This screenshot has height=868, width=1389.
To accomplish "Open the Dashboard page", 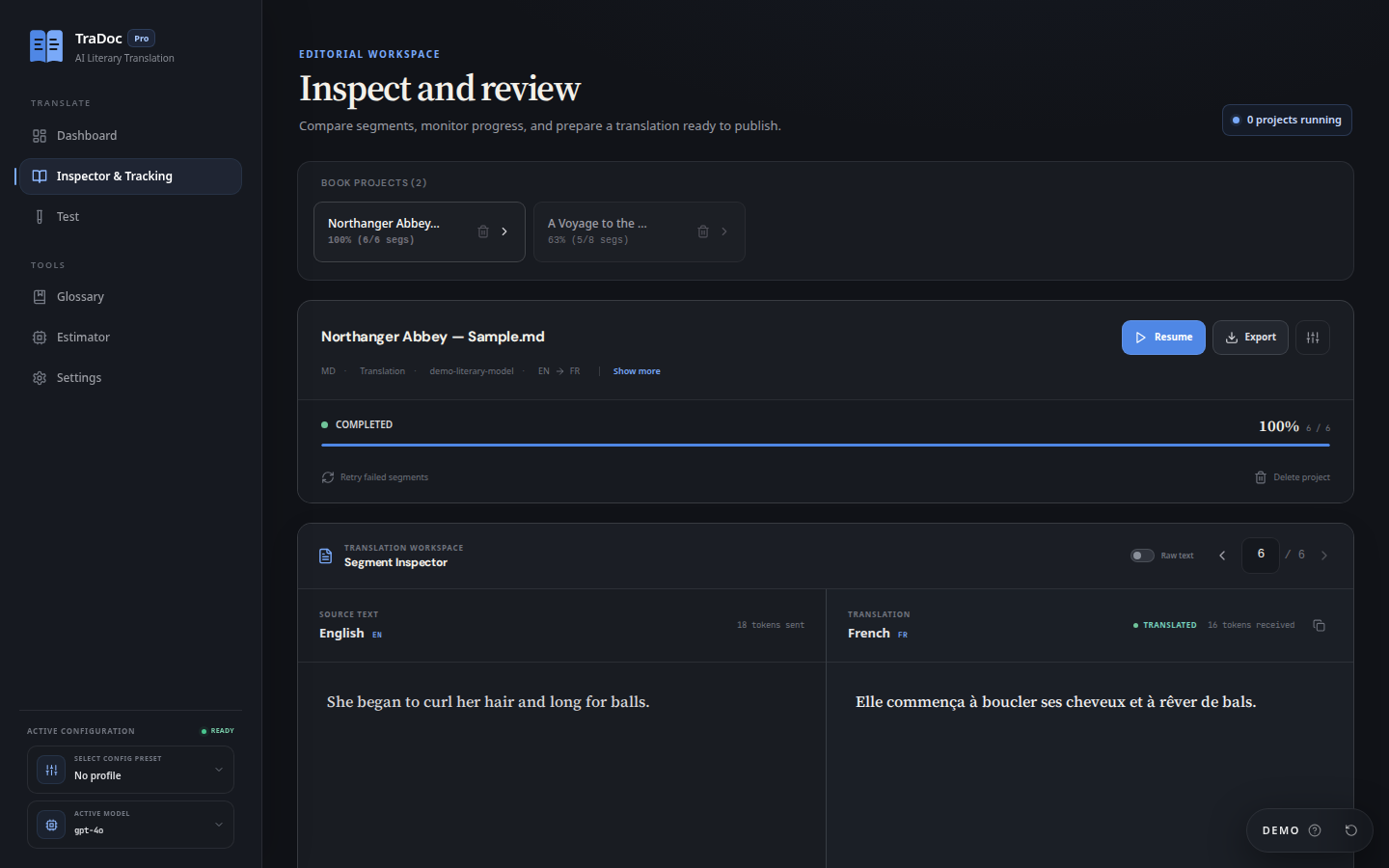I will coord(130,136).
